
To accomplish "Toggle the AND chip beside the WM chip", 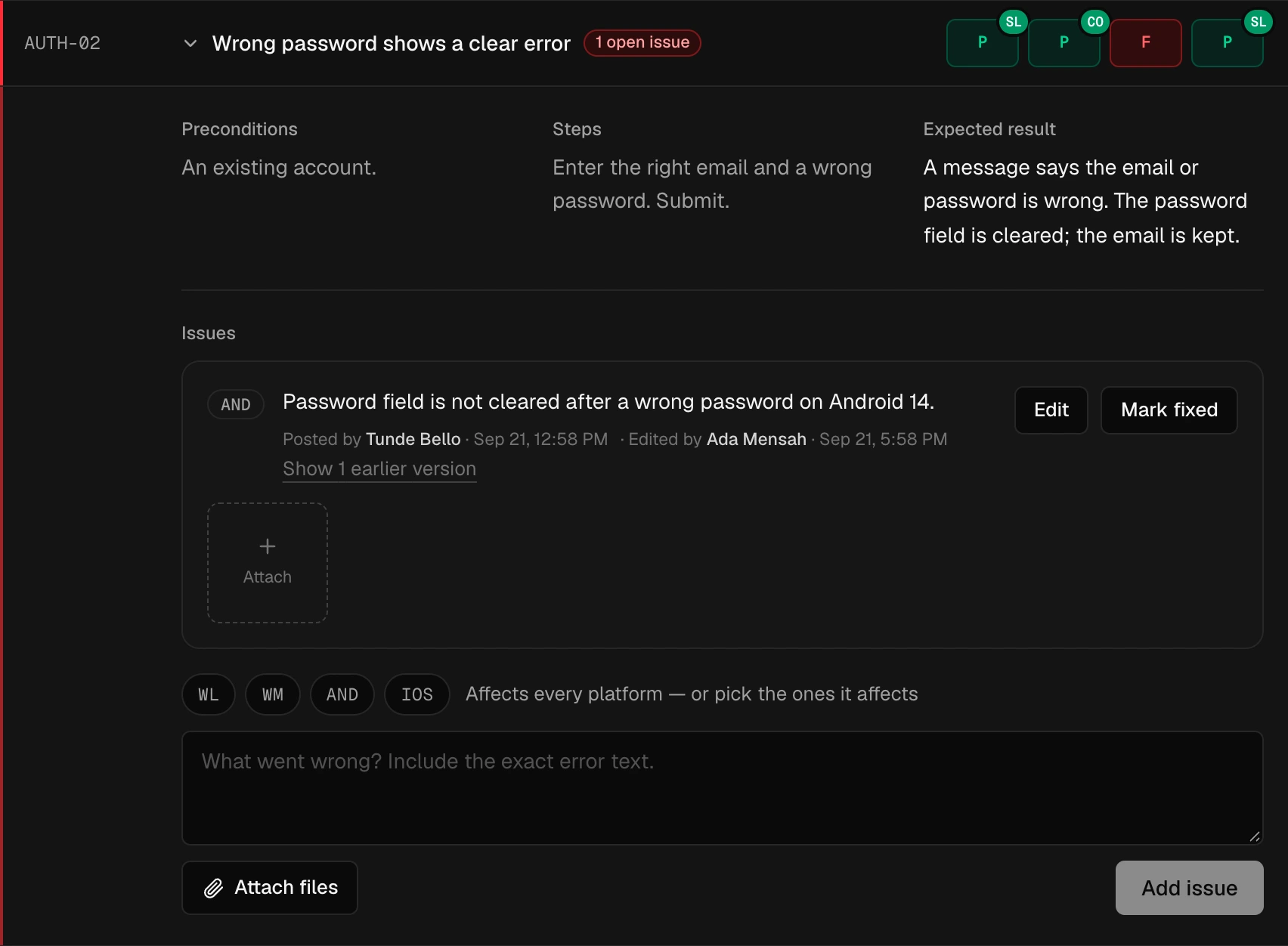I will pyautogui.click(x=342, y=694).
